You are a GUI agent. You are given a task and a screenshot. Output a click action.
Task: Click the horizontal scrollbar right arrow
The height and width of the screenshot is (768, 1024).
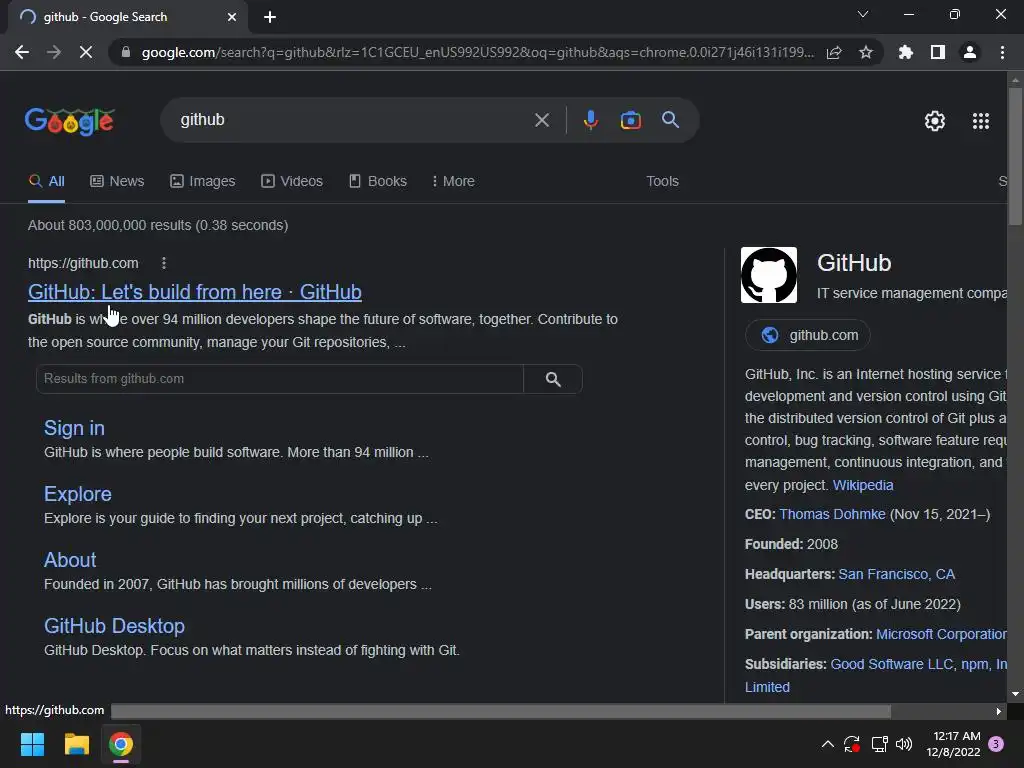[999, 711]
